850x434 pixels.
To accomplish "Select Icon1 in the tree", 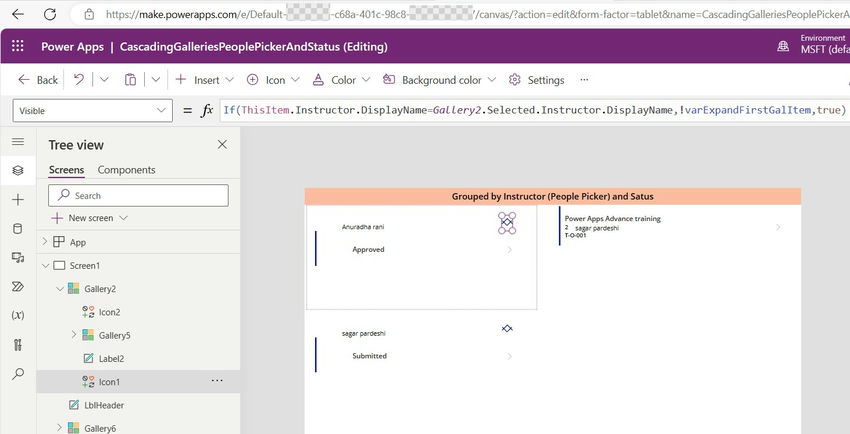I will click(108, 382).
